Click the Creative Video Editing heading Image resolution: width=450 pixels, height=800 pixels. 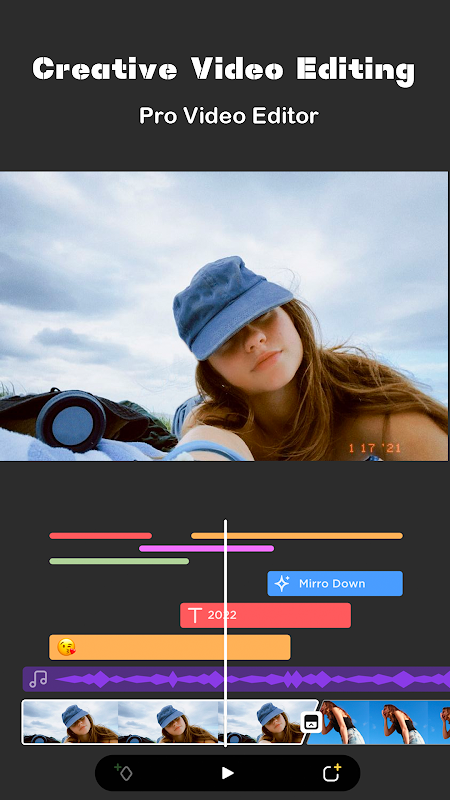click(223, 70)
